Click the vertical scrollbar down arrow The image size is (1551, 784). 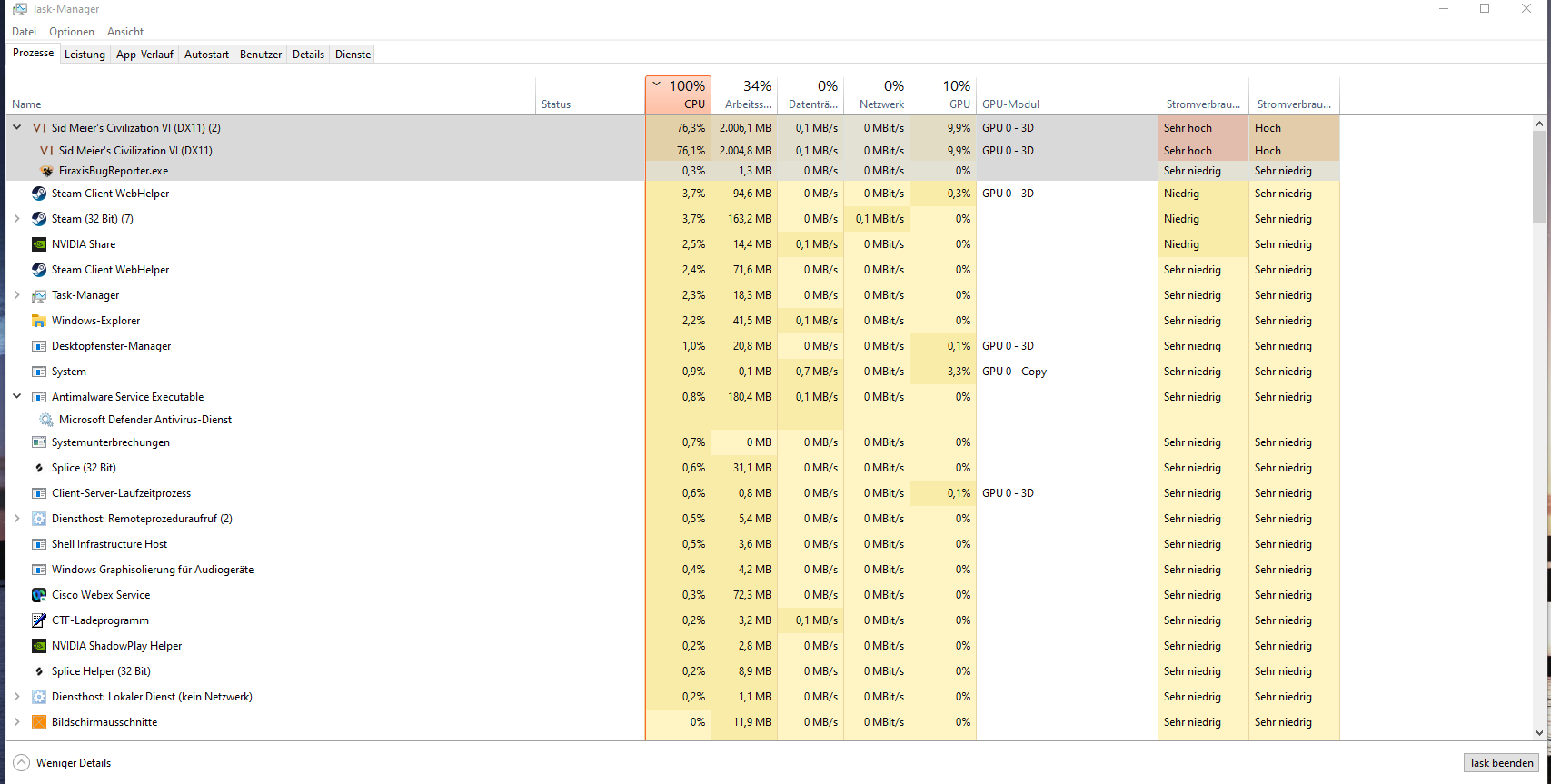click(x=1539, y=732)
